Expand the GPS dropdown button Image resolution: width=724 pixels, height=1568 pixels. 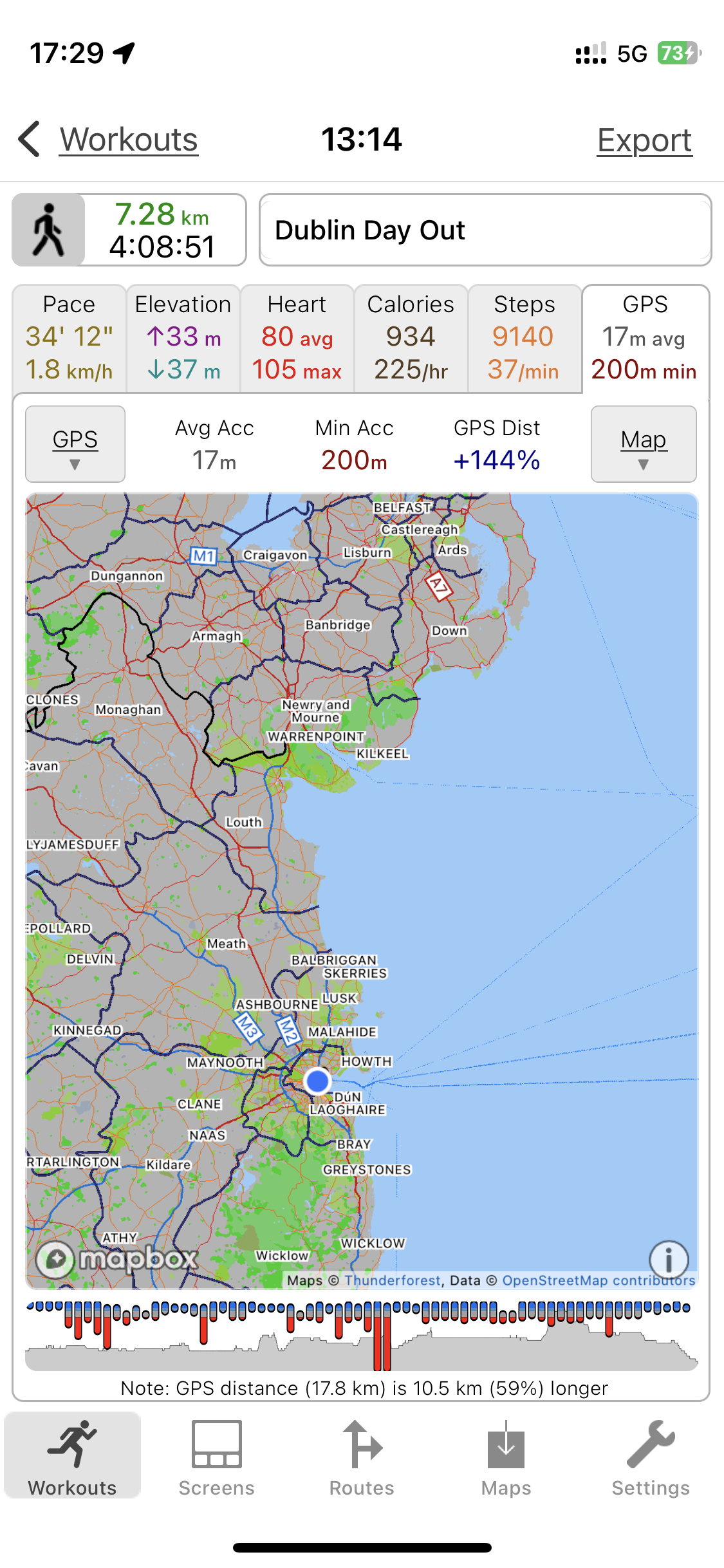coord(75,444)
